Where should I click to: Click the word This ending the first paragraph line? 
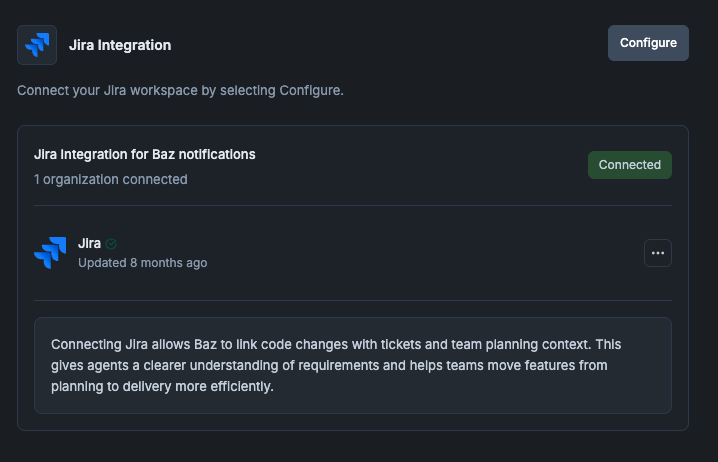point(608,344)
